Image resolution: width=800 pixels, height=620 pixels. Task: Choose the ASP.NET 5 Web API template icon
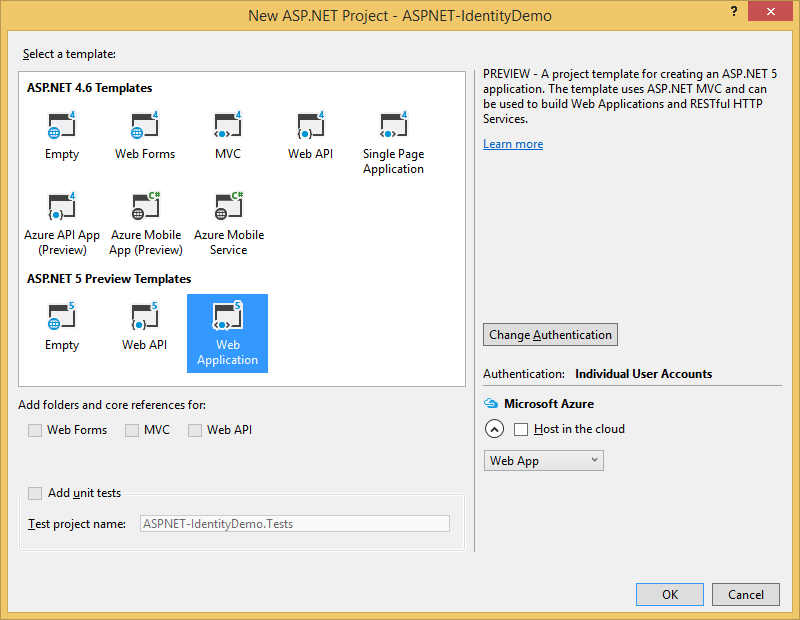point(144,316)
